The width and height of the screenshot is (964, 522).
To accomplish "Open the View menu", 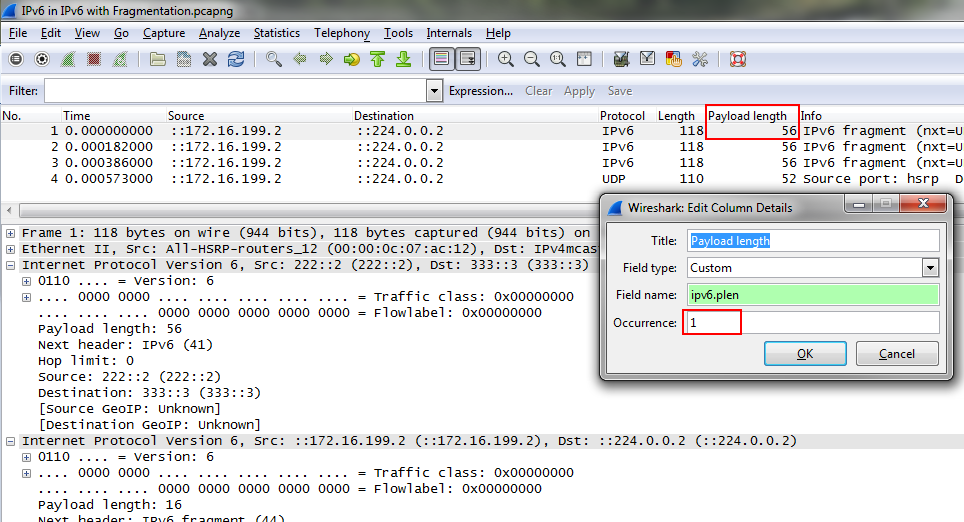I will click(87, 33).
